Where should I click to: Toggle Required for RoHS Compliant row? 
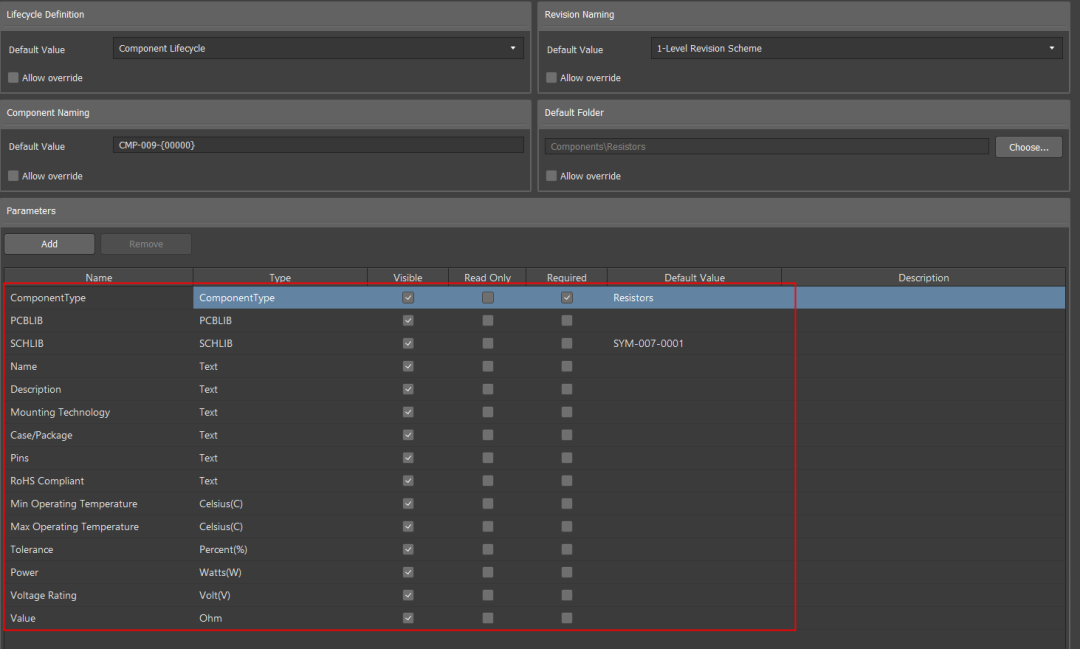click(567, 481)
